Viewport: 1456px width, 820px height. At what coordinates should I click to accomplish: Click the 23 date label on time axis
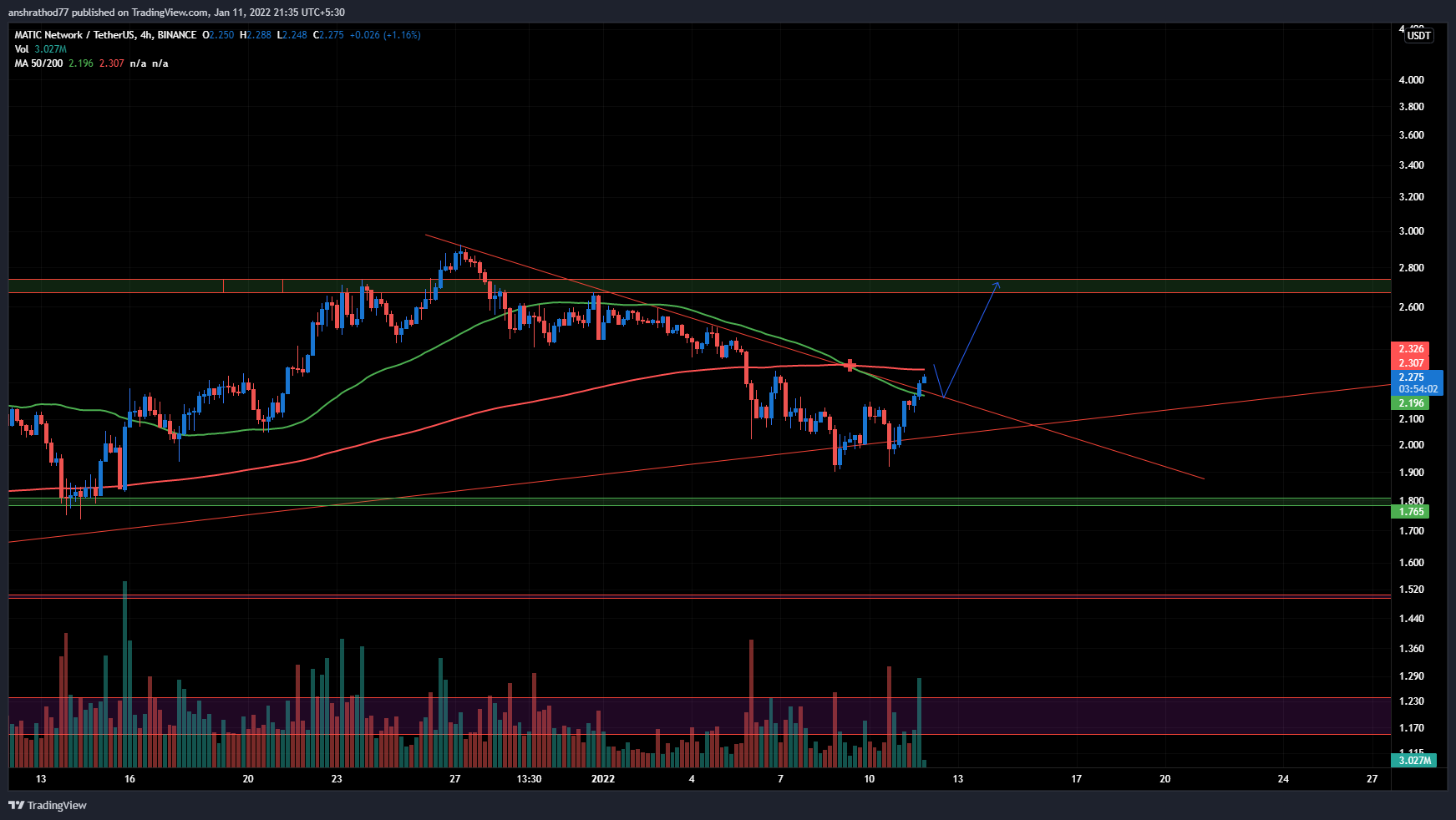pos(337,779)
